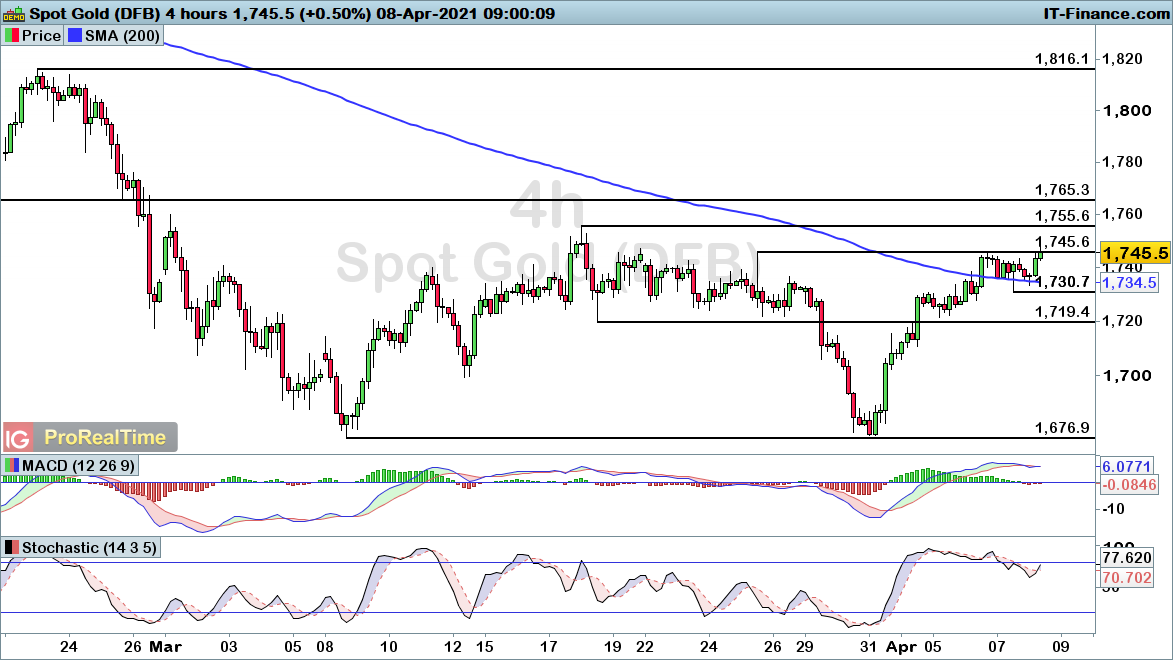Click the 1,719.4 level label

1062,311
